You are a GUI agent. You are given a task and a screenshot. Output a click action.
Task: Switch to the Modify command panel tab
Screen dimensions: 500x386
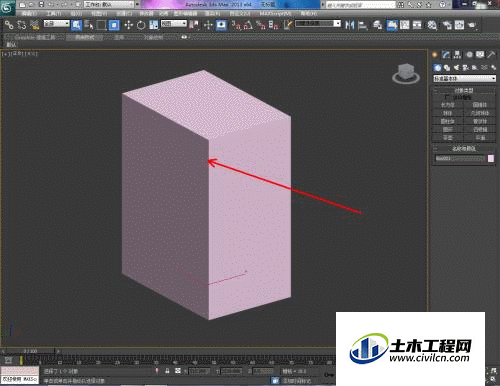tap(446, 55)
